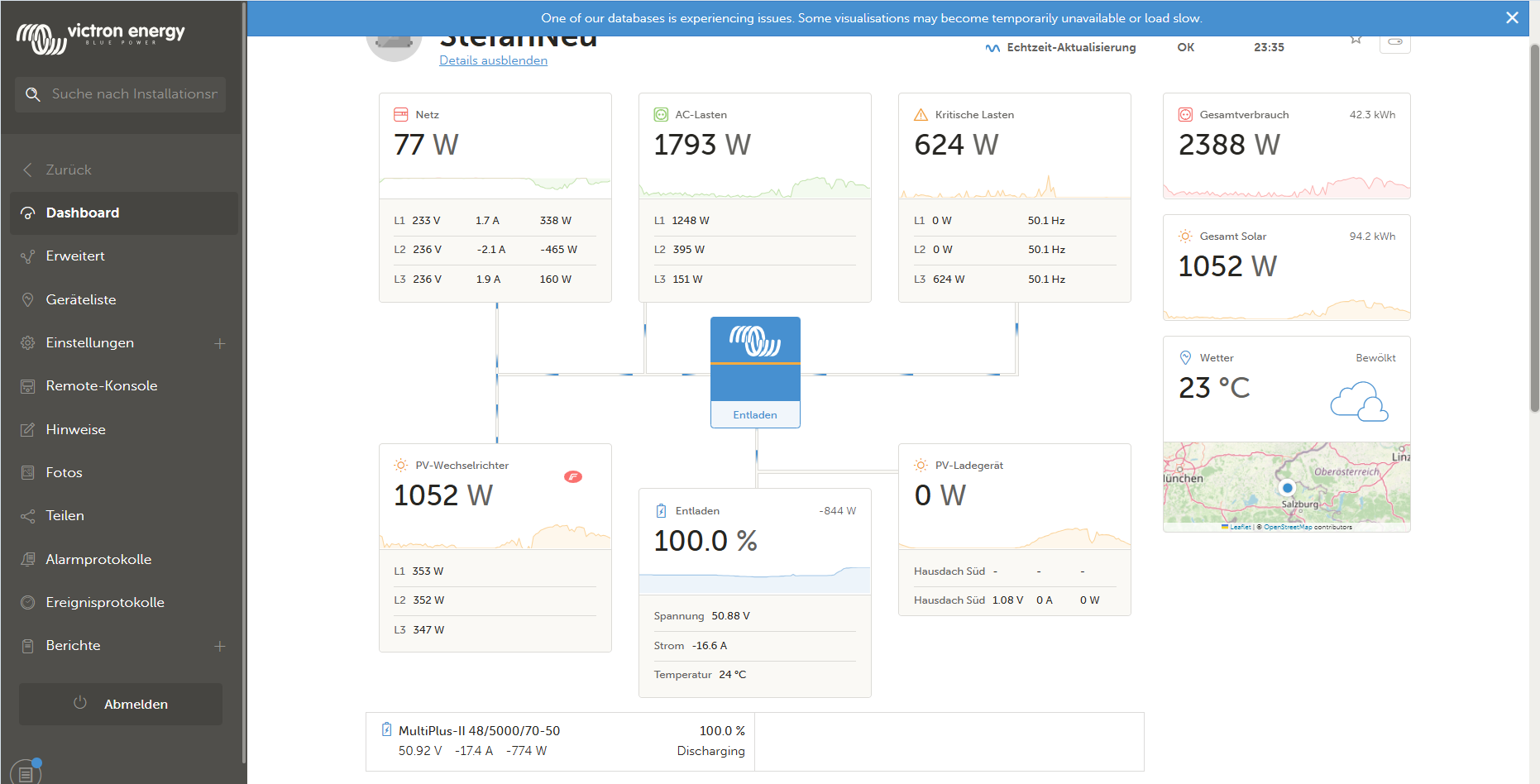
Task: Click the PV-Ladegerät sun icon
Action: pyautogui.click(x=921, y=465)
